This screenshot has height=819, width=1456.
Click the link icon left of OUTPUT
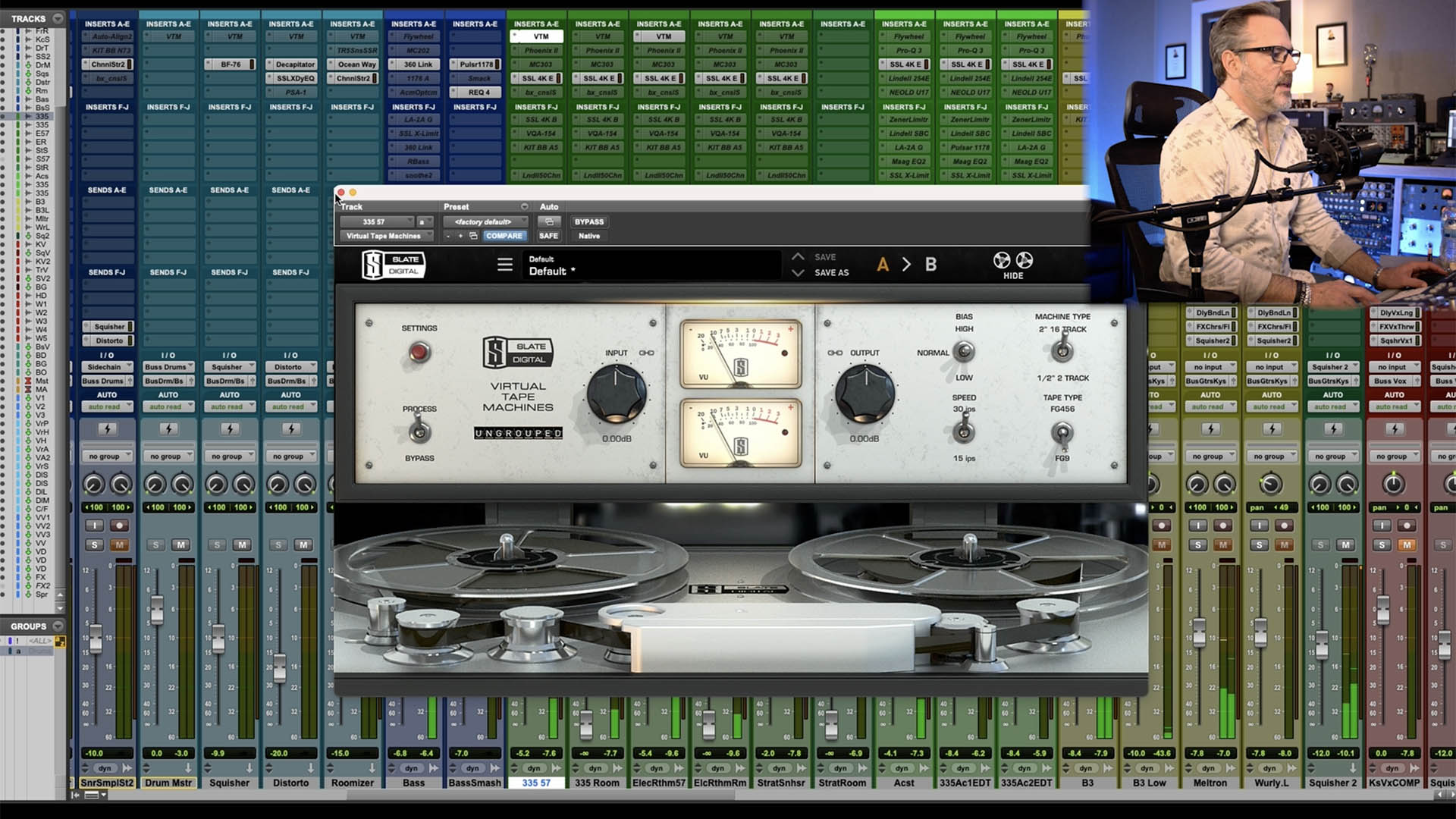834,353
